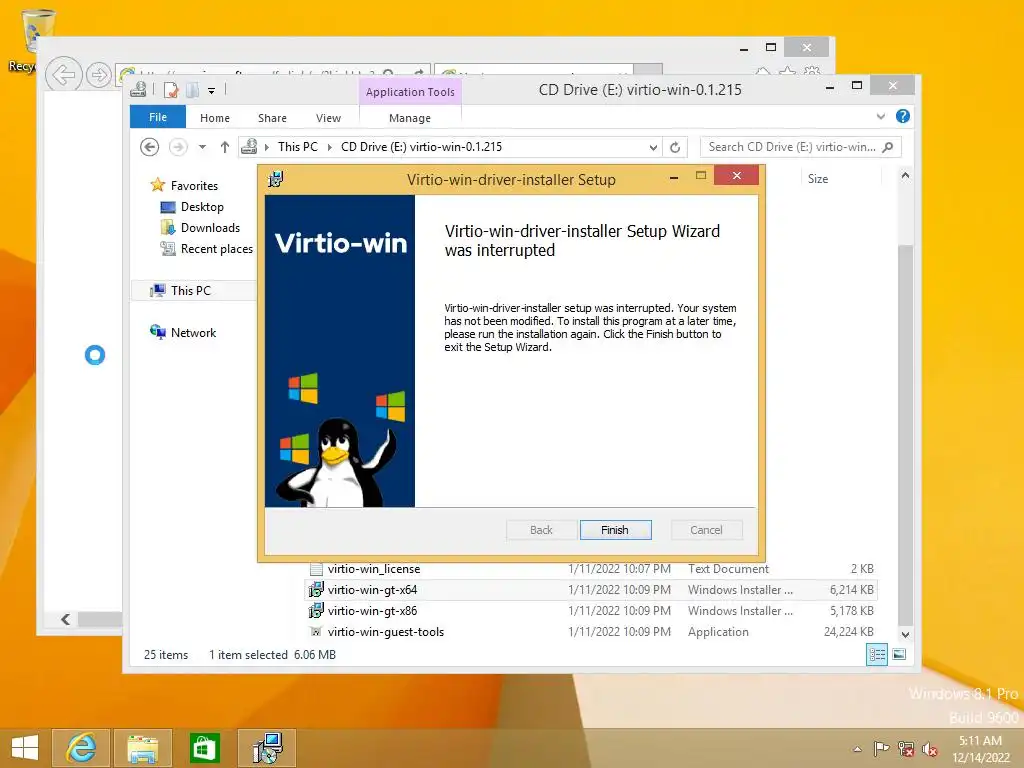Click breadcrumb arrow after This PC
This screenshot has height=768, width=1024.
(329, 148)
